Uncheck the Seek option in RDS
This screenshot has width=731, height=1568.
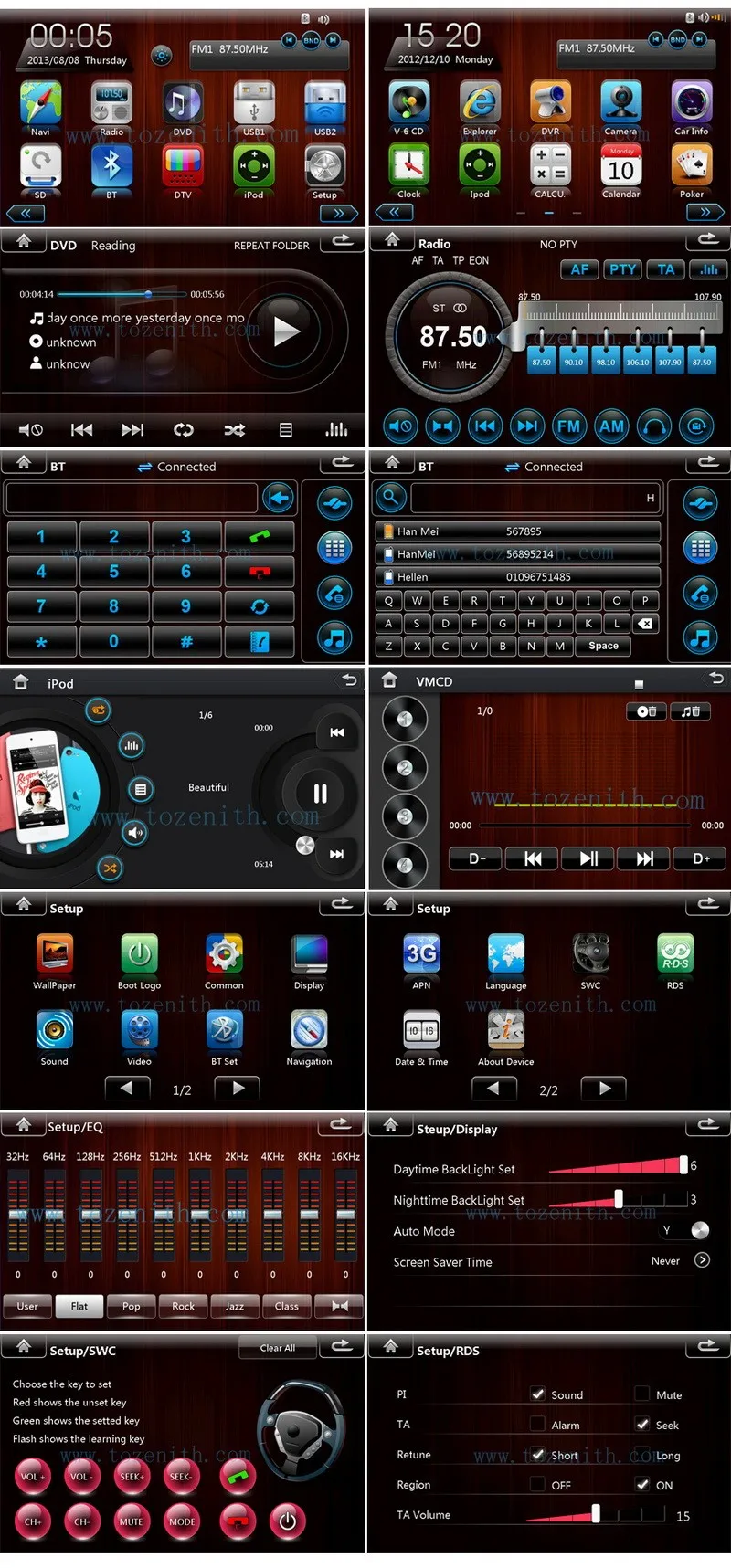pos(643,1424)
